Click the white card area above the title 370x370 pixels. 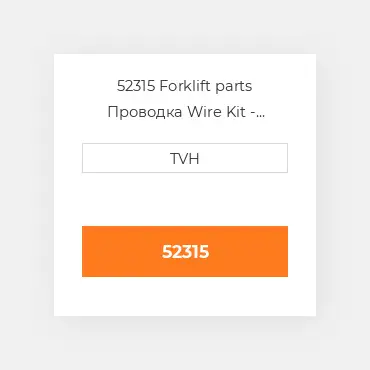pyautogui.click(x=185, y=66)
